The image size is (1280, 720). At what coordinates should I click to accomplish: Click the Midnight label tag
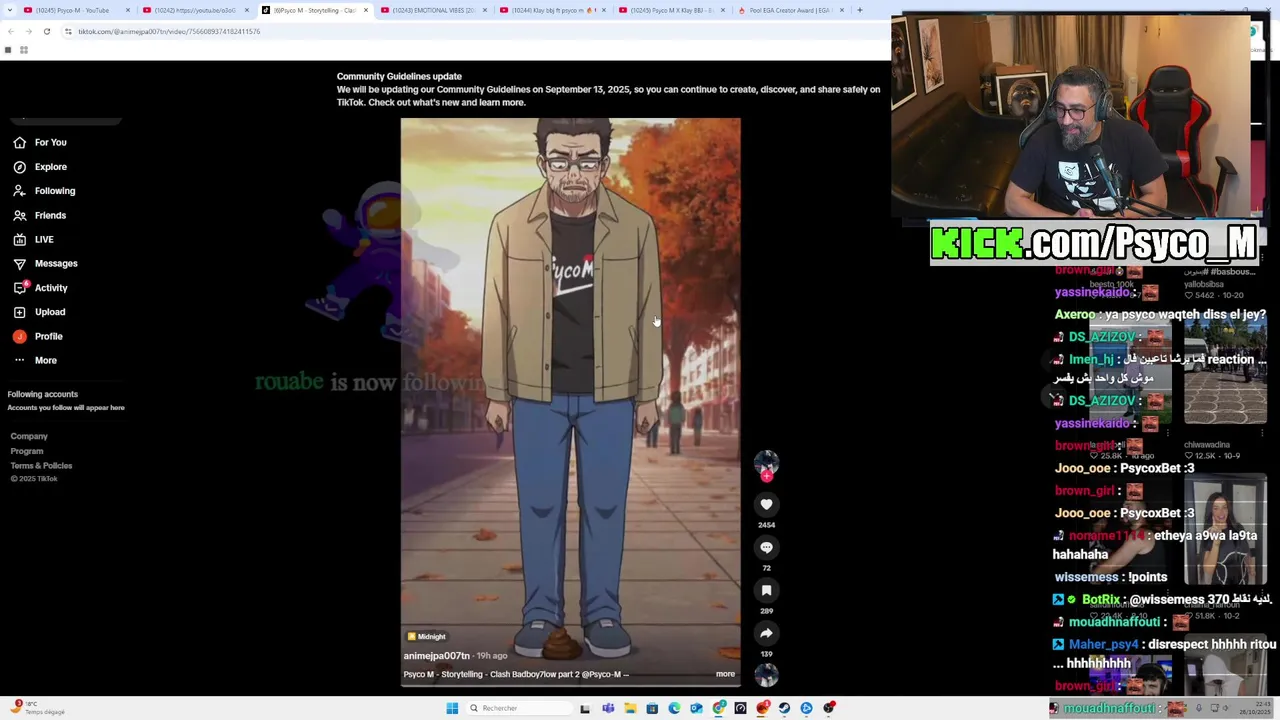pyautogui.click(x=426, y=636)
